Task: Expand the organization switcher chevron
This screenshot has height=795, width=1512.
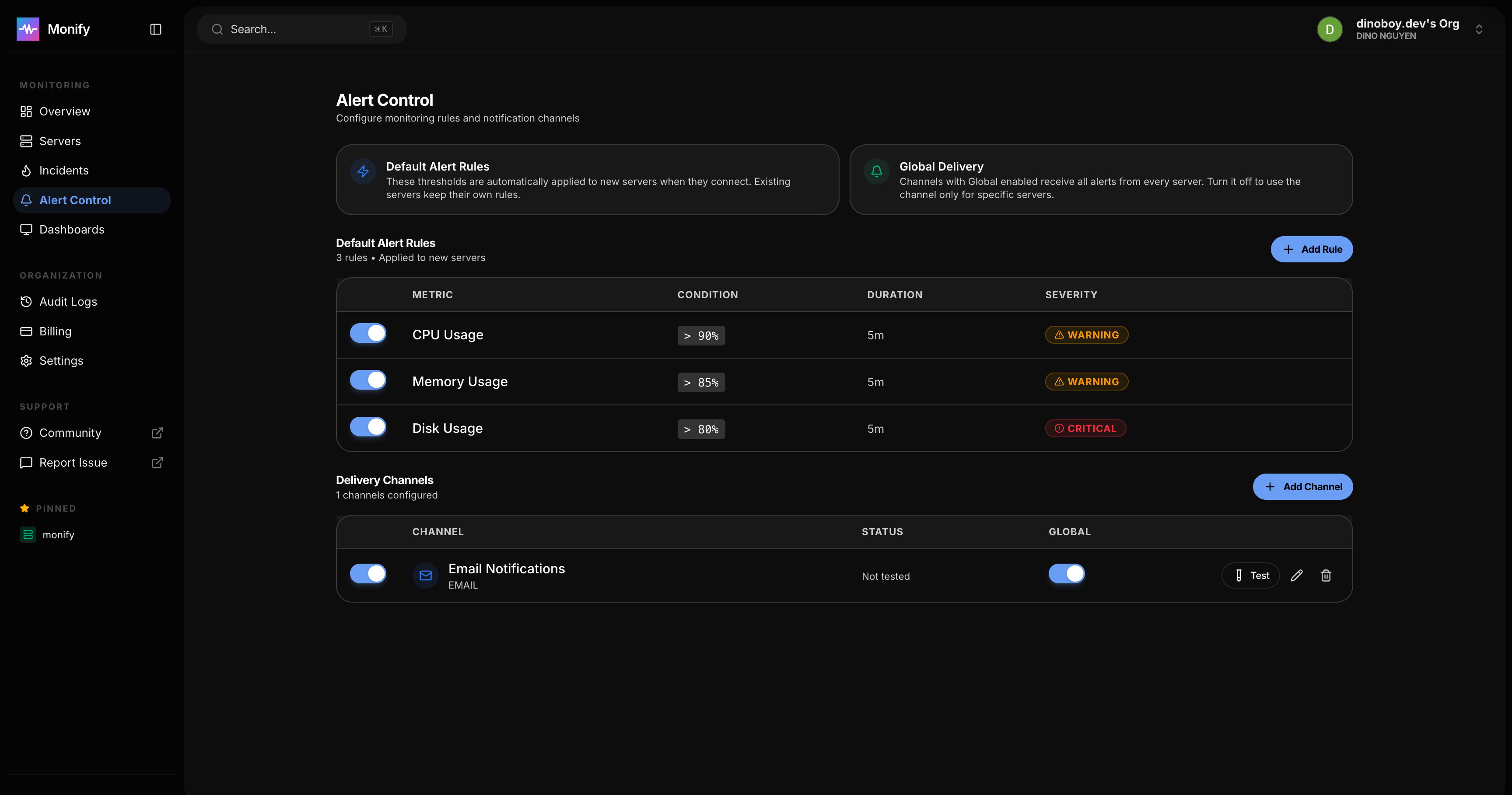Action: pos(1479,29)
